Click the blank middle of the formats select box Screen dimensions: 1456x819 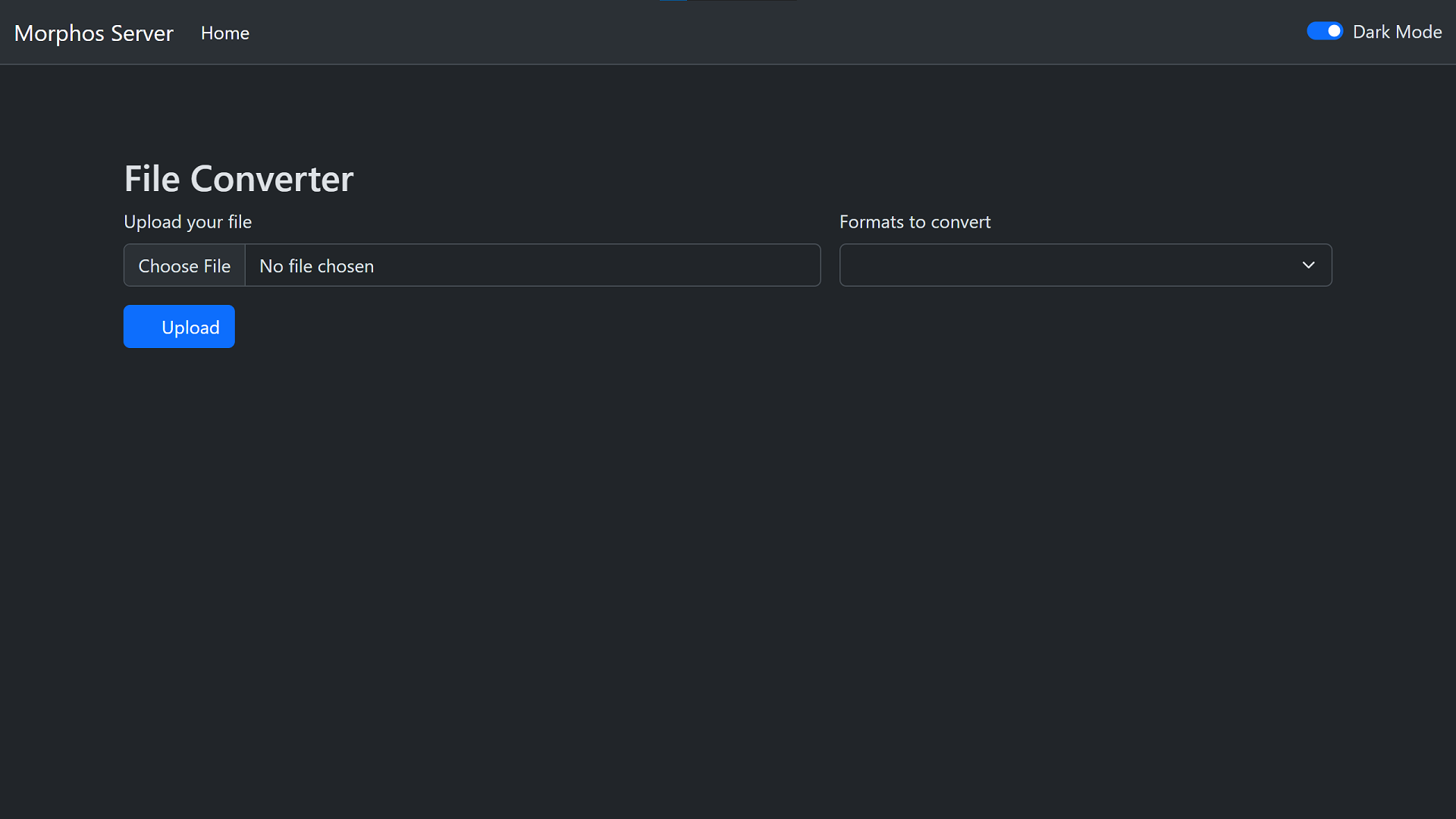pyautogui.click(x=1062, y=265)
